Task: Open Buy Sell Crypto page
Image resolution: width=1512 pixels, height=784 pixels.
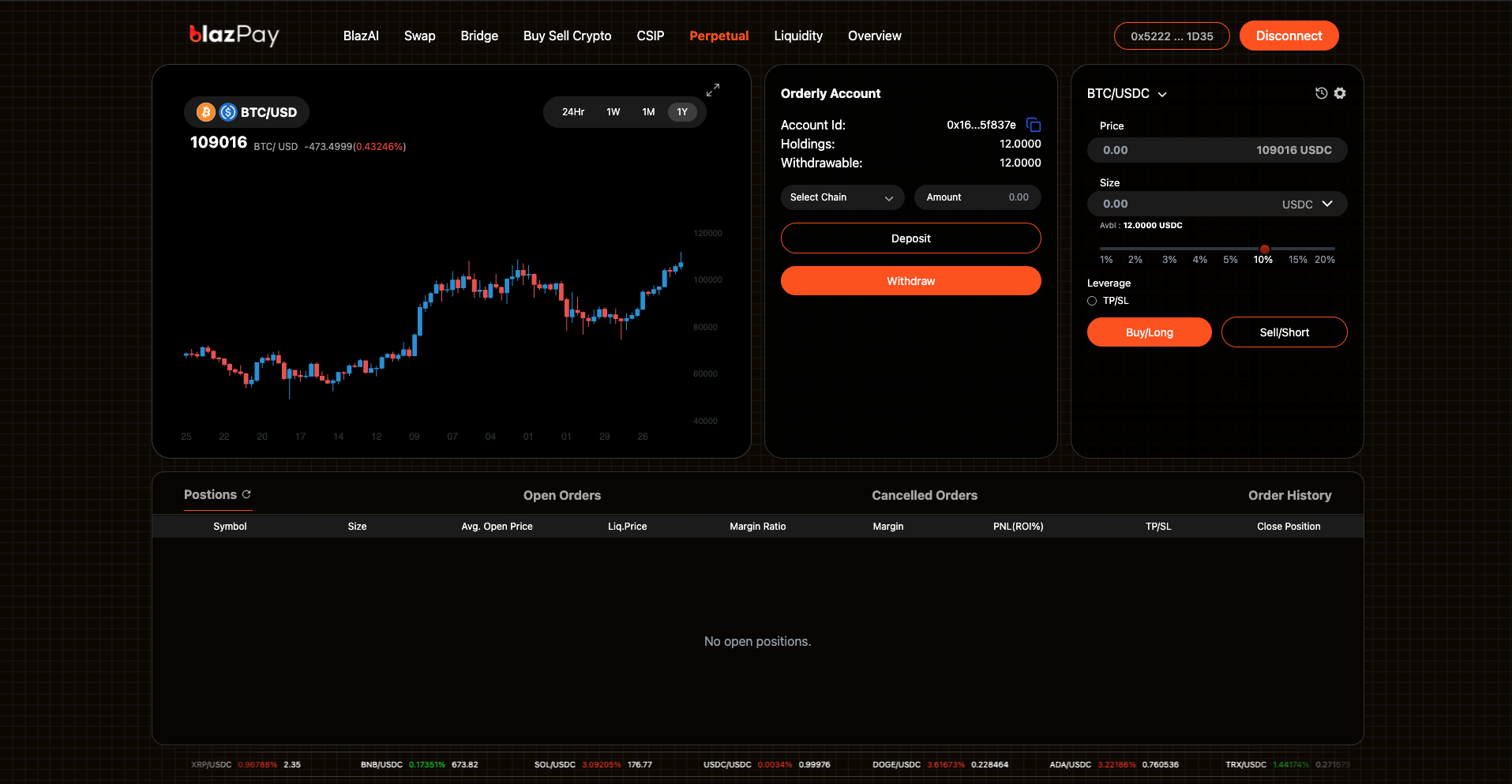Action: click(x=567, y=36)
